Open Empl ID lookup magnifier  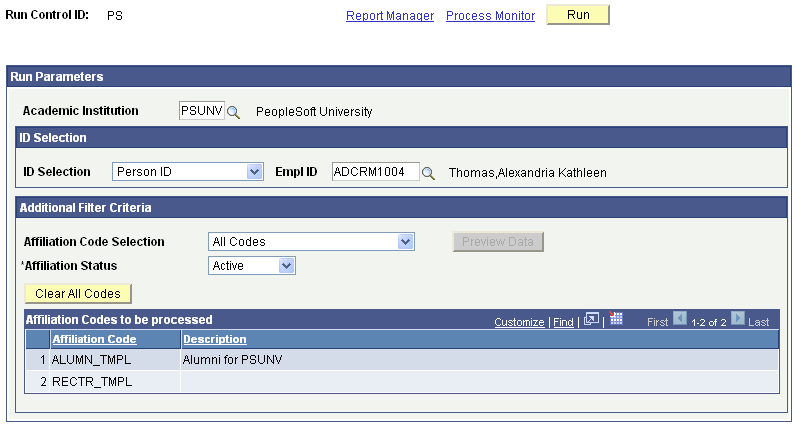(x=428, y=173)
